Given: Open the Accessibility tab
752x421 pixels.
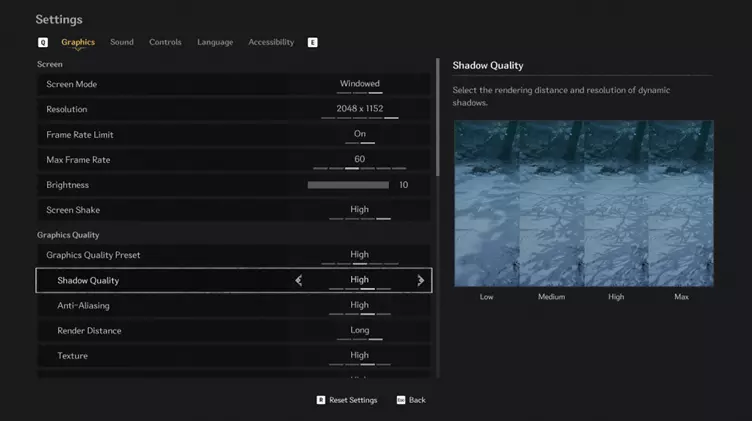Looking at the screenshot, I should [271, 42].
